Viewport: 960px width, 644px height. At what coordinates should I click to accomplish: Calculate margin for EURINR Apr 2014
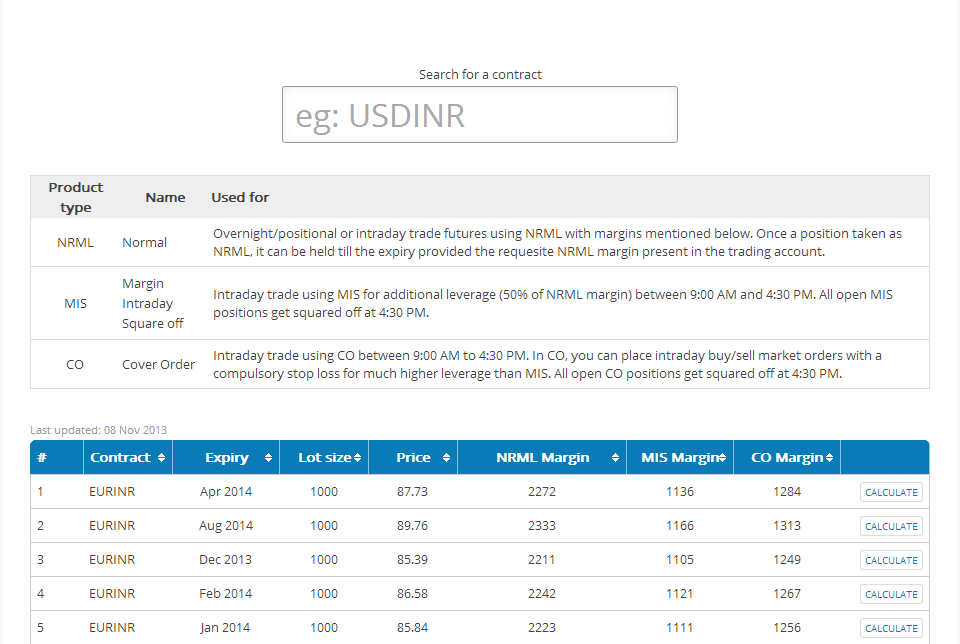click(x=891, y=492)
